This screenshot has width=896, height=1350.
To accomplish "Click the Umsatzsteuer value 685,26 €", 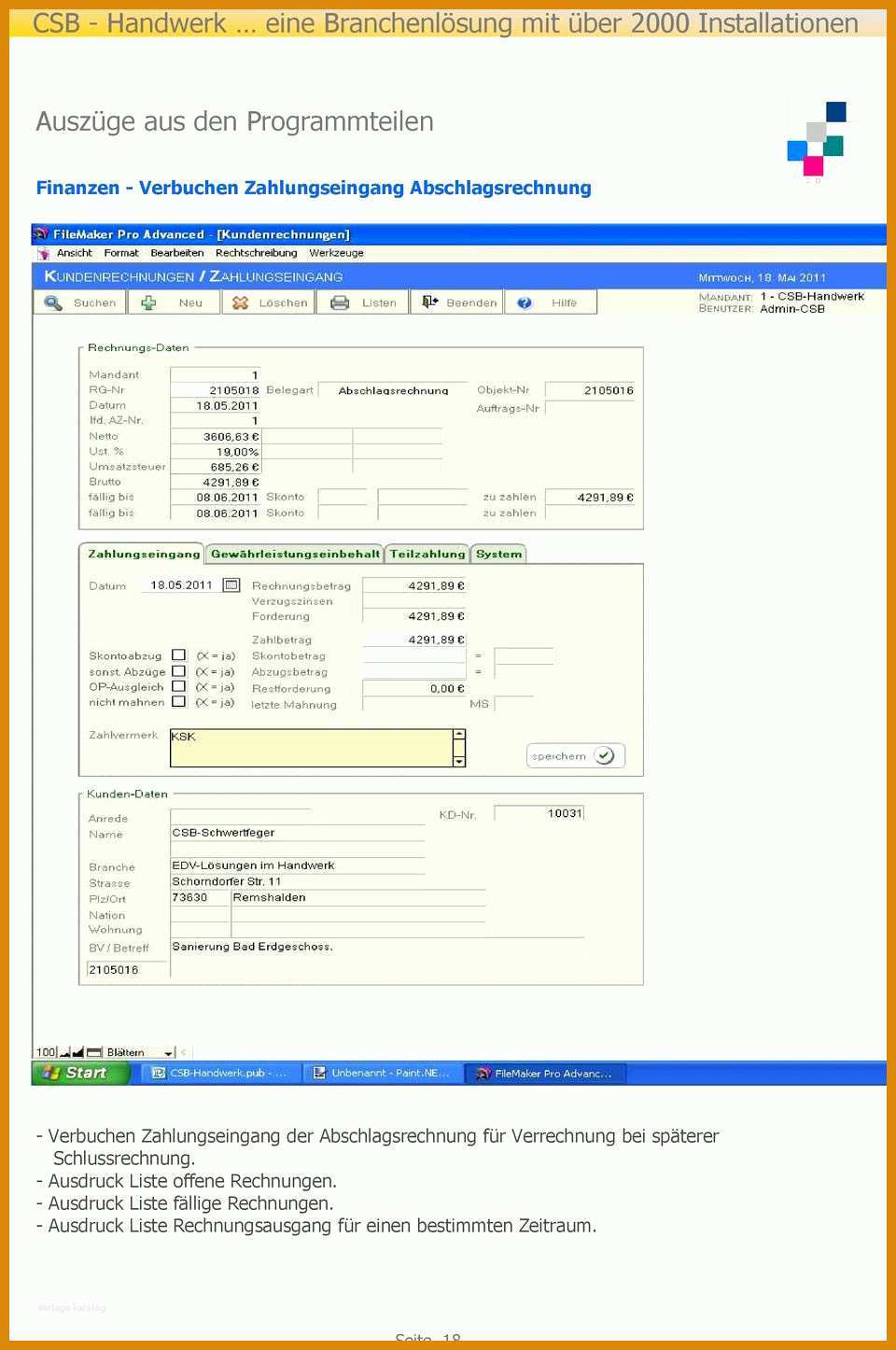I will (x=216, y=467).
